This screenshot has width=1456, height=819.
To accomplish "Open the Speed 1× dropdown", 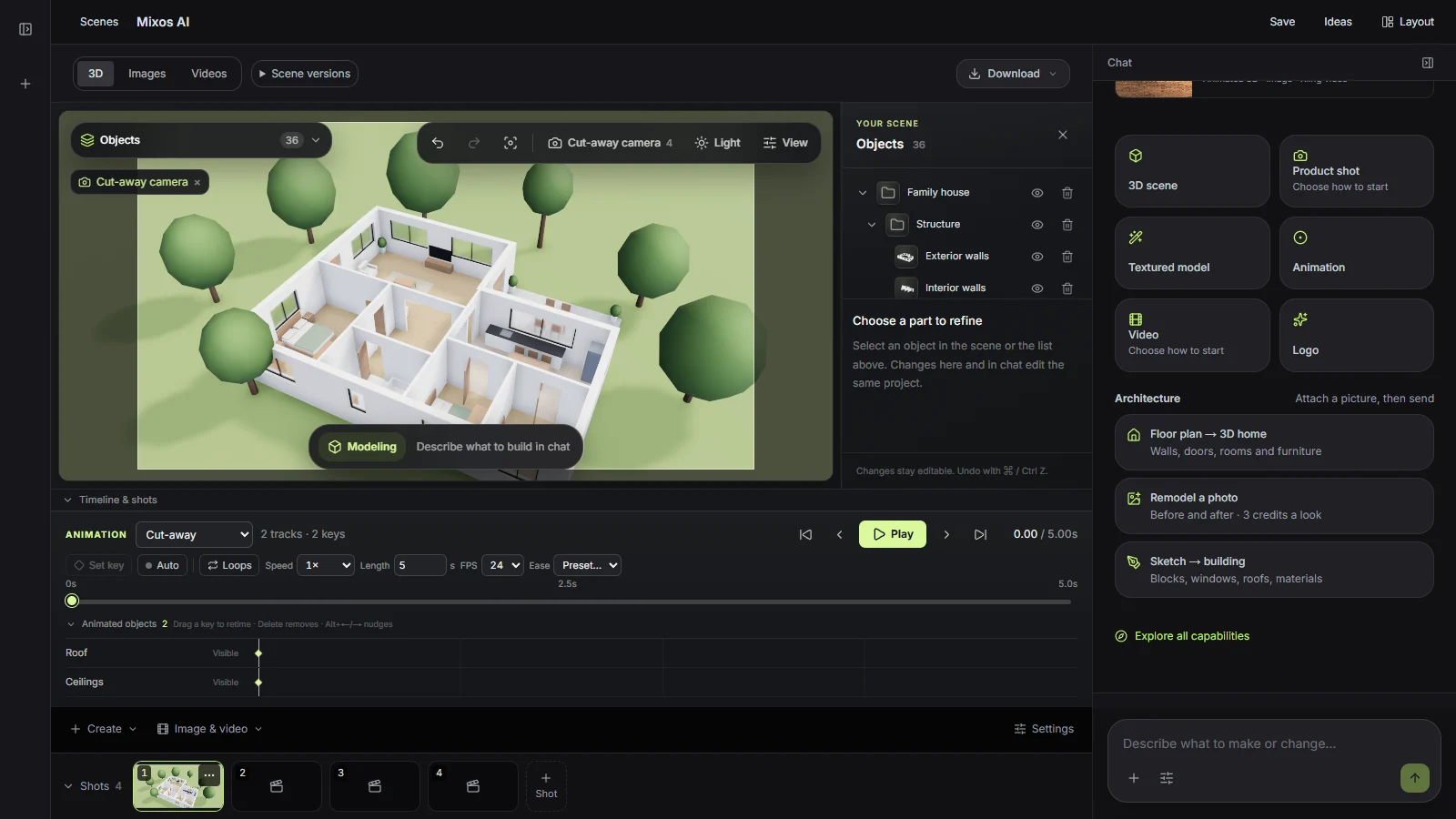I will [326, 565].
